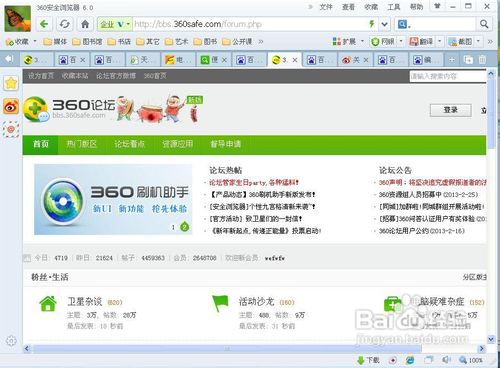Open the 帮助 menu
Viewport: 500px width, 368px height.
416,7
